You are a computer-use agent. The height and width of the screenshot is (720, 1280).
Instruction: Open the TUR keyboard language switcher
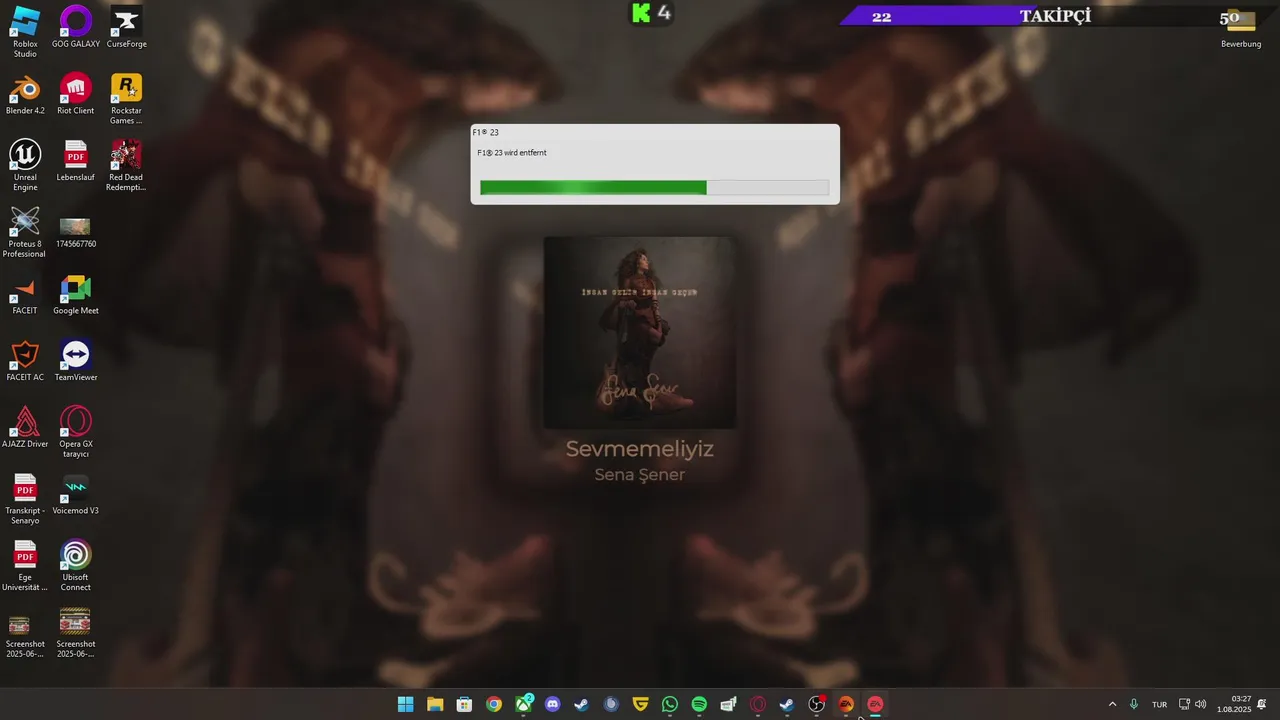(x=1159, y=704)
